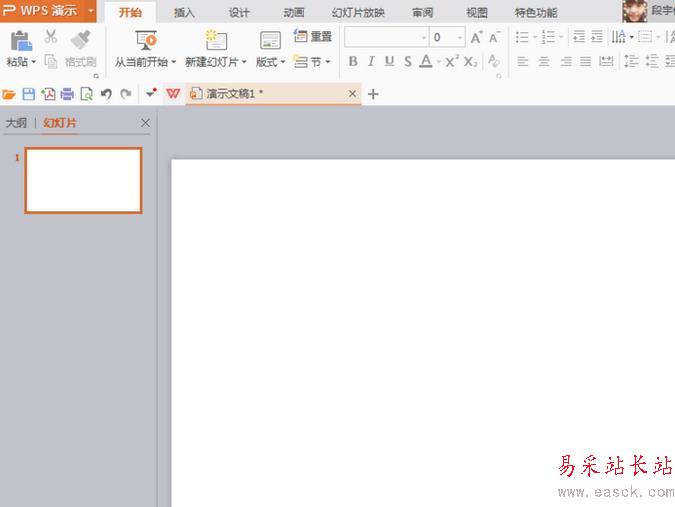
Task: Click the clear formatting icon
Action: tap(494, 61)
